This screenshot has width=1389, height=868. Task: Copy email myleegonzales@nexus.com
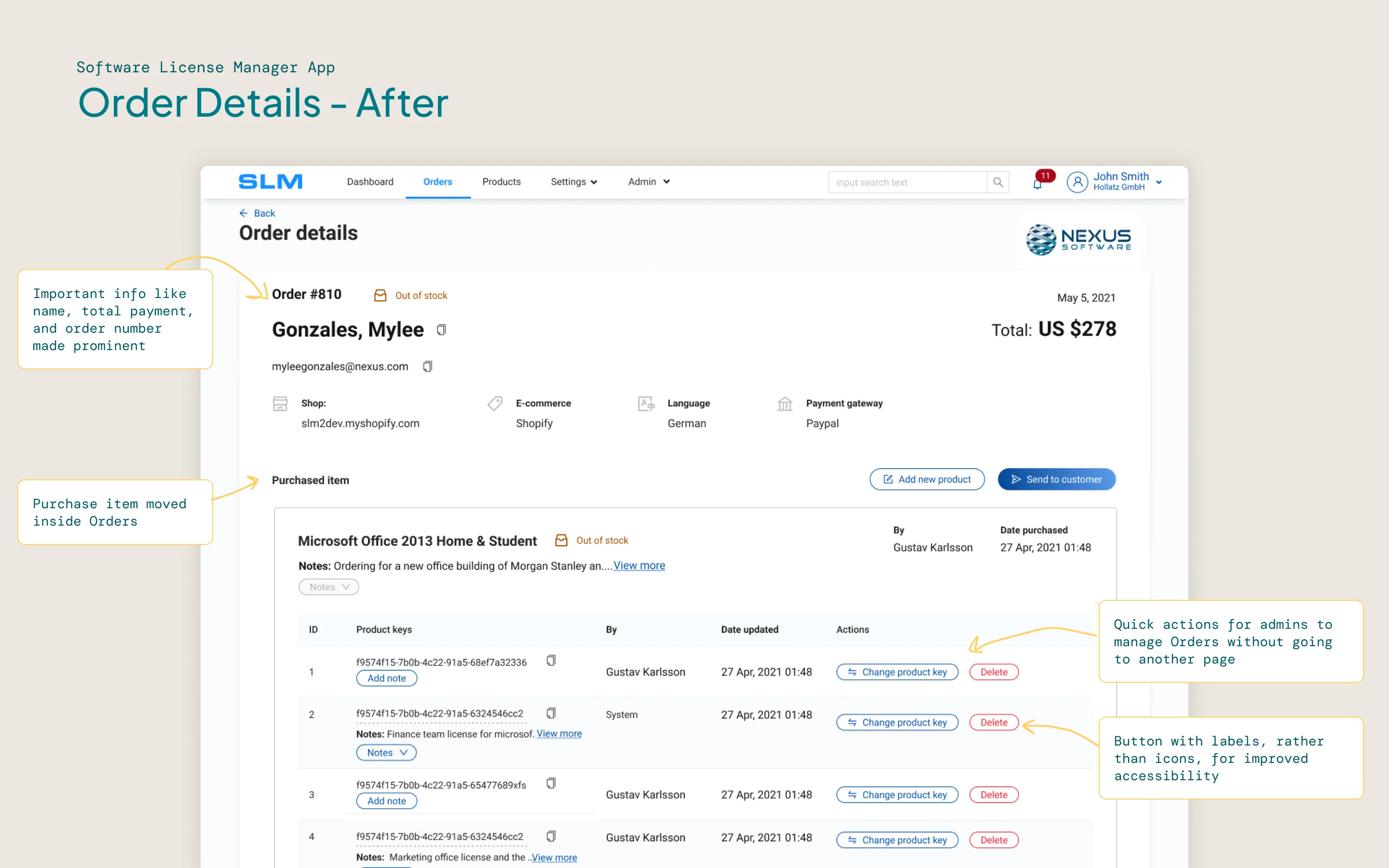(x=427, y=366)
